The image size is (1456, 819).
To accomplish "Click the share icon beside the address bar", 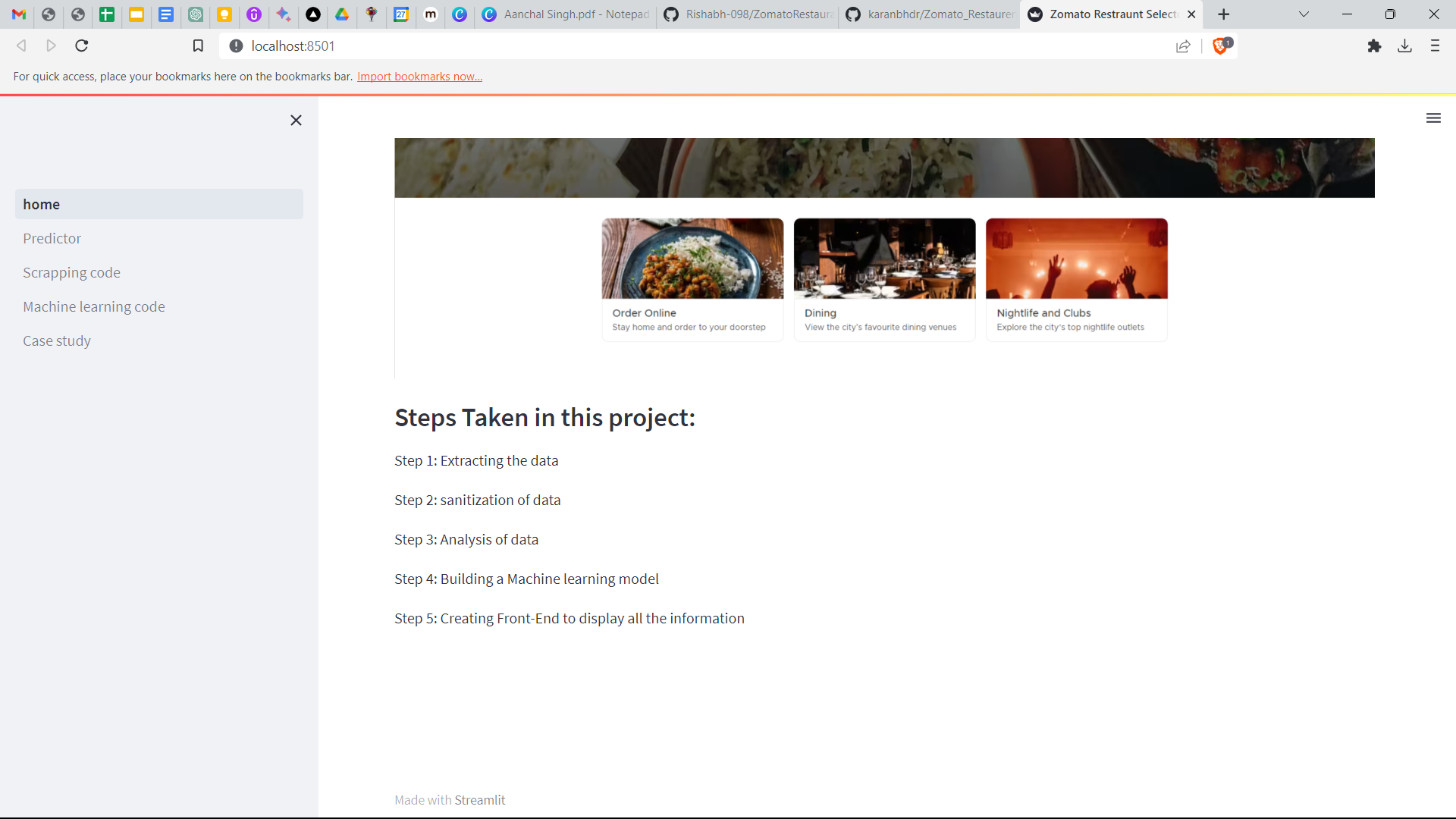I will [x=1184, y=46].
